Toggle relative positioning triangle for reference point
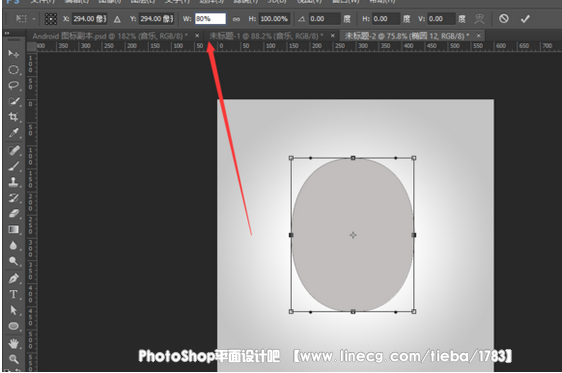The height and width of the screenshot is (373, 562). pos(117,19)
